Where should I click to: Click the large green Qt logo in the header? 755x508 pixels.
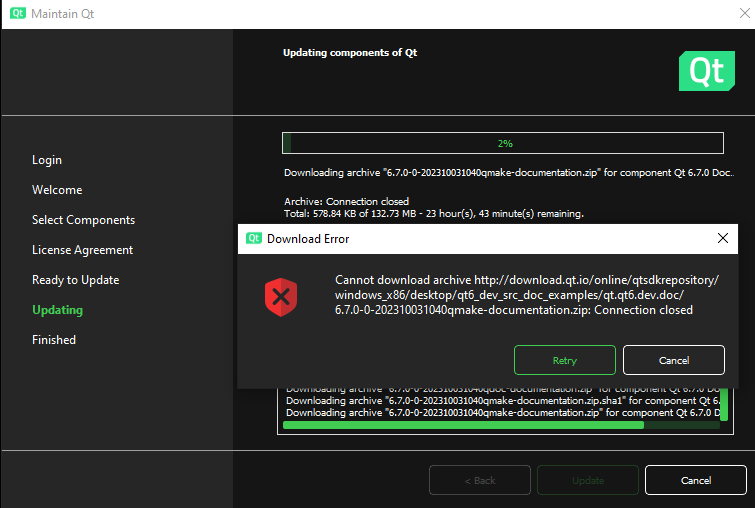[707, 73]
